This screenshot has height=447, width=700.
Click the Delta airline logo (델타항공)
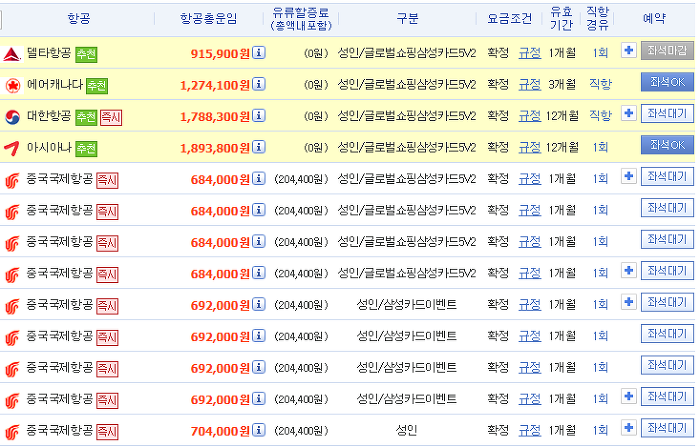pyautogui.click(x=12, y=54)
